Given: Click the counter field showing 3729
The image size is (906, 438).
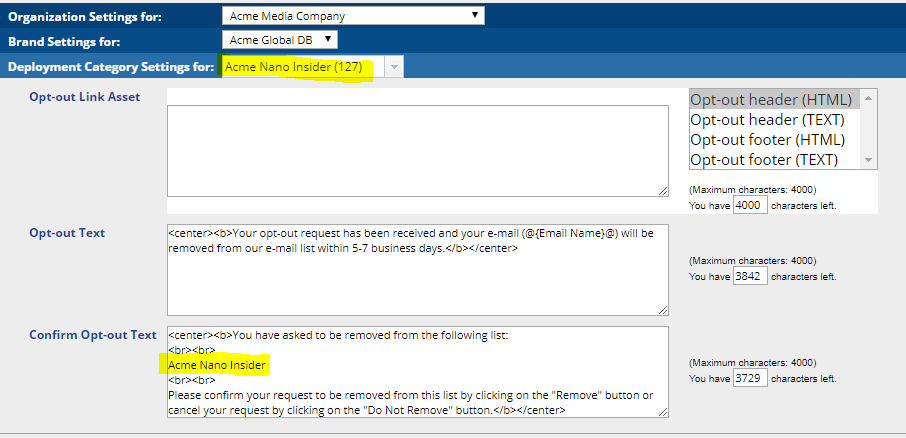Looking at the screenshot, I should click(x=750, y=379).
